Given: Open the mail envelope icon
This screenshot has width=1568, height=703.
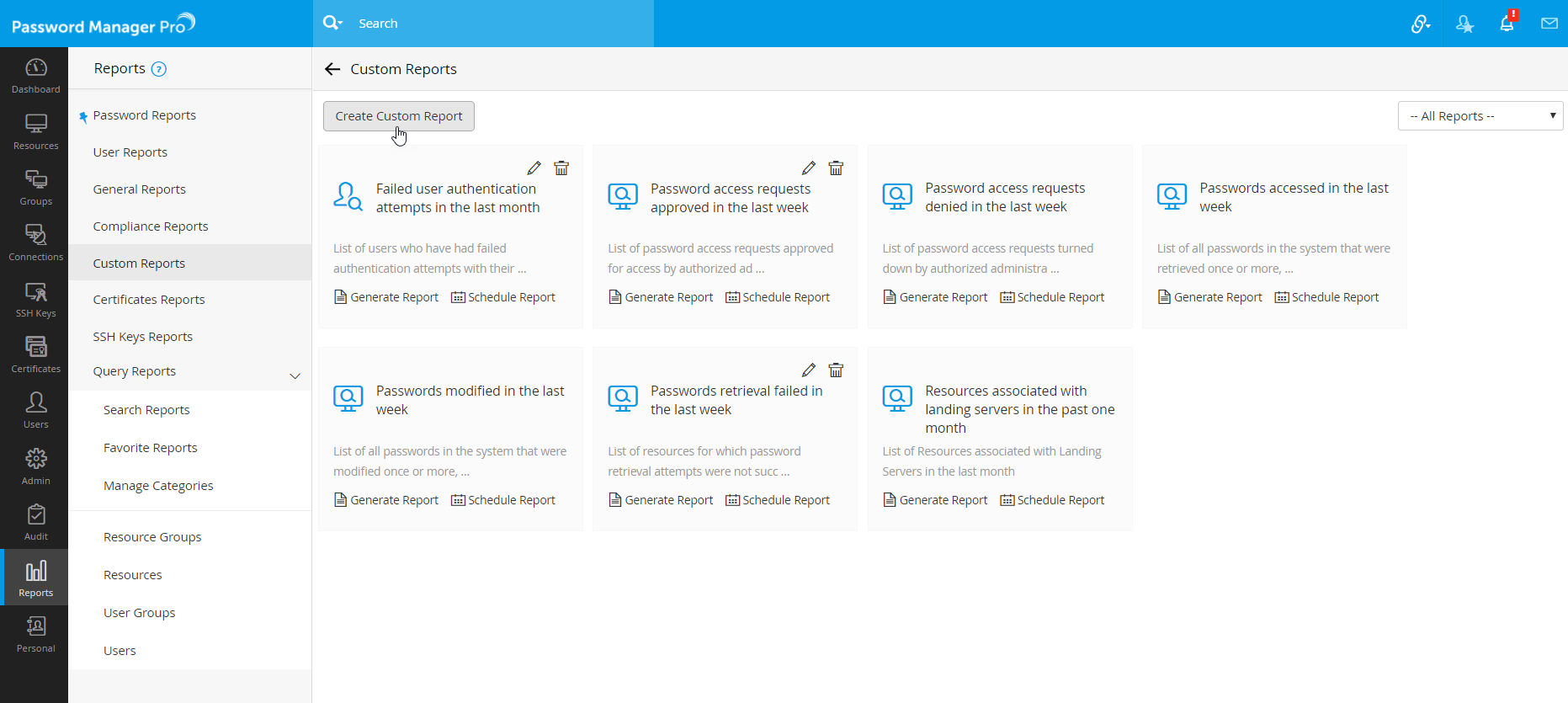Looking at the screenshot, I should (x=1549, y=24).
